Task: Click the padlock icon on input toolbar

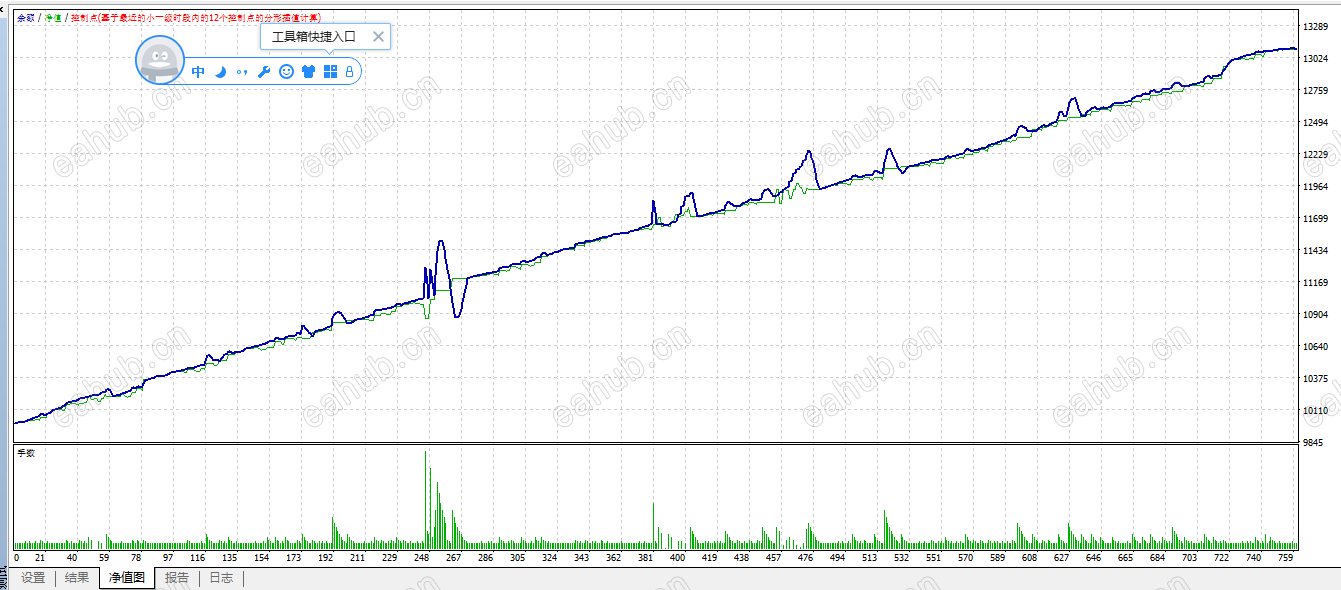Action: [349, 72]
